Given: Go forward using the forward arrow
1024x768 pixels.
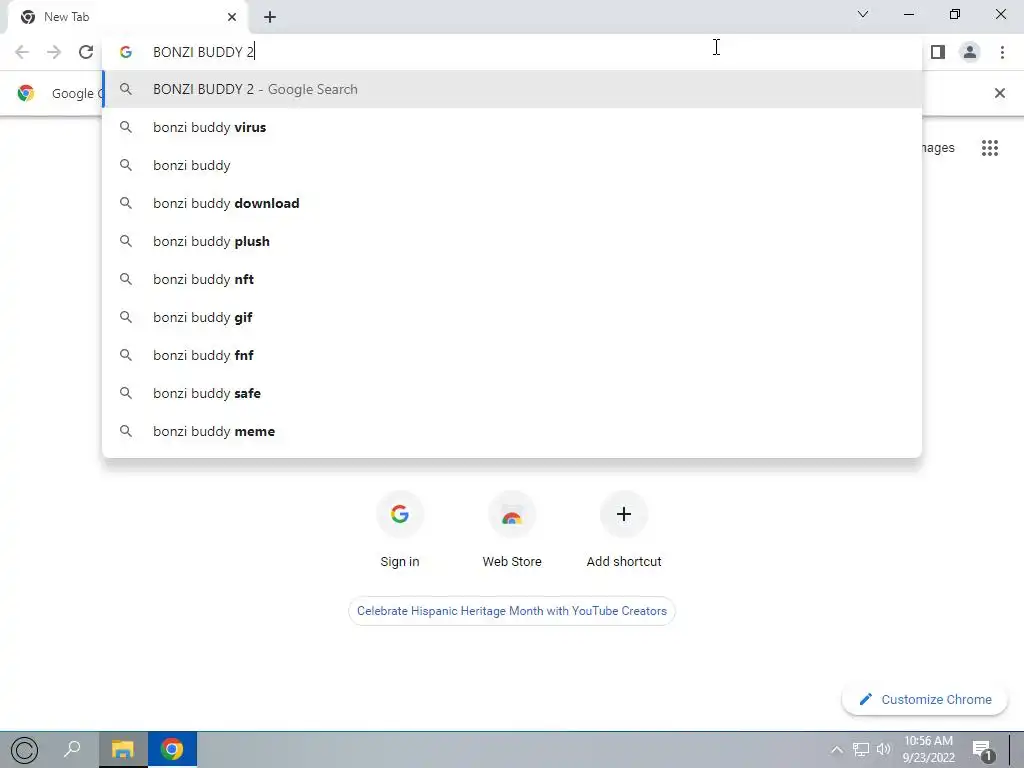Looking at the screenshot, I should tap(54, 52).
